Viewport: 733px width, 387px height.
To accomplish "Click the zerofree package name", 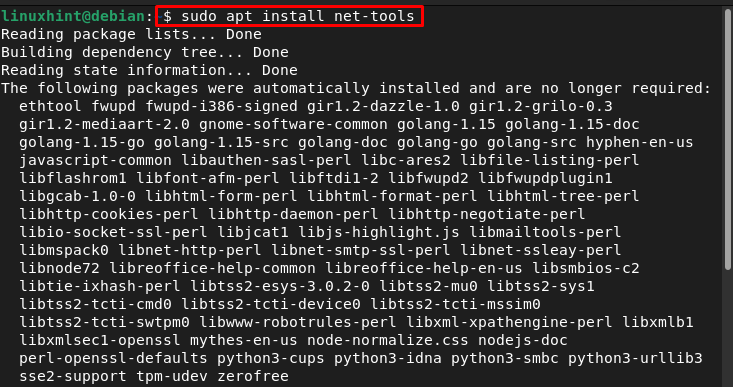I will (x=253, y=376).
